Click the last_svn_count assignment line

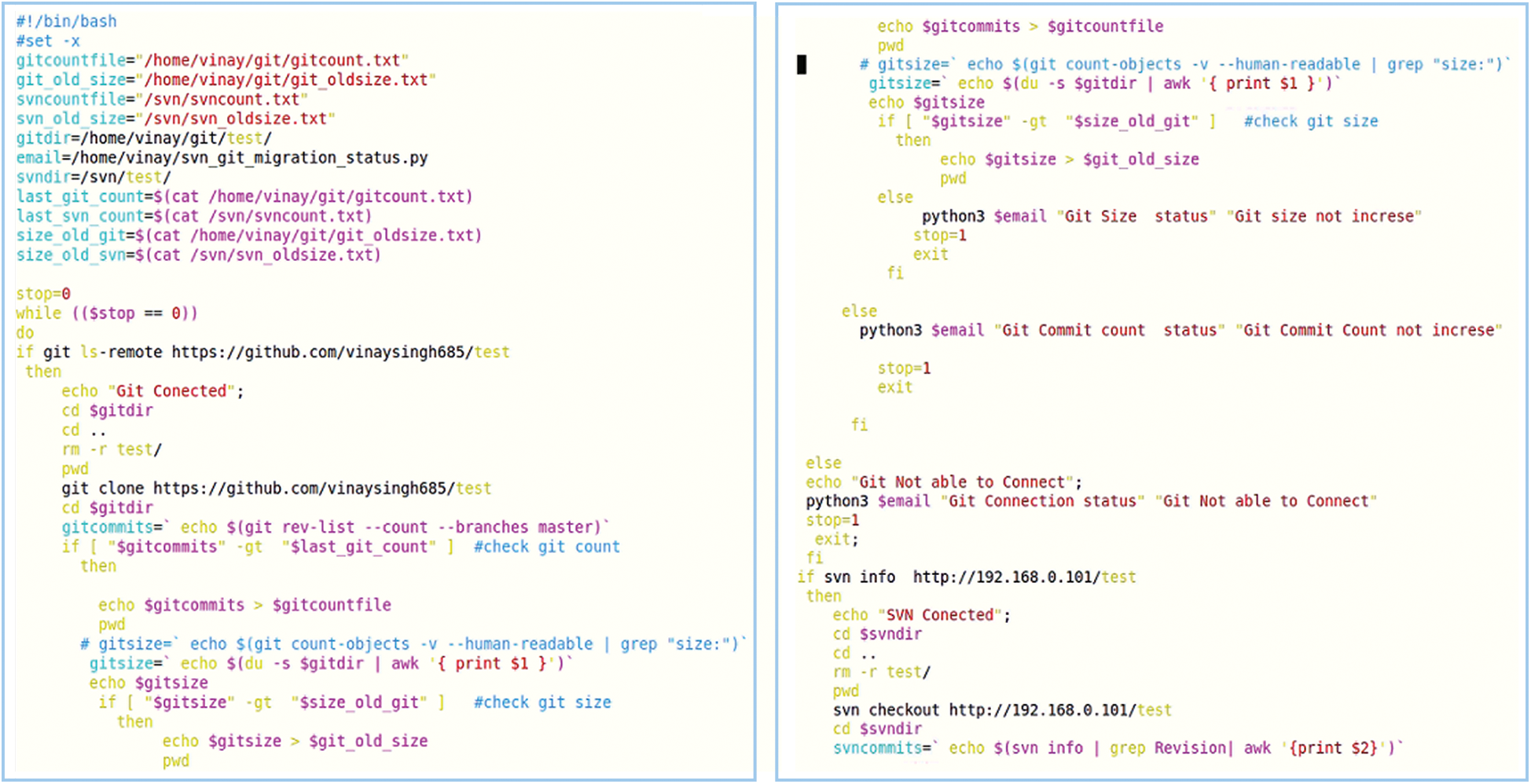click(x=193, y=216)
